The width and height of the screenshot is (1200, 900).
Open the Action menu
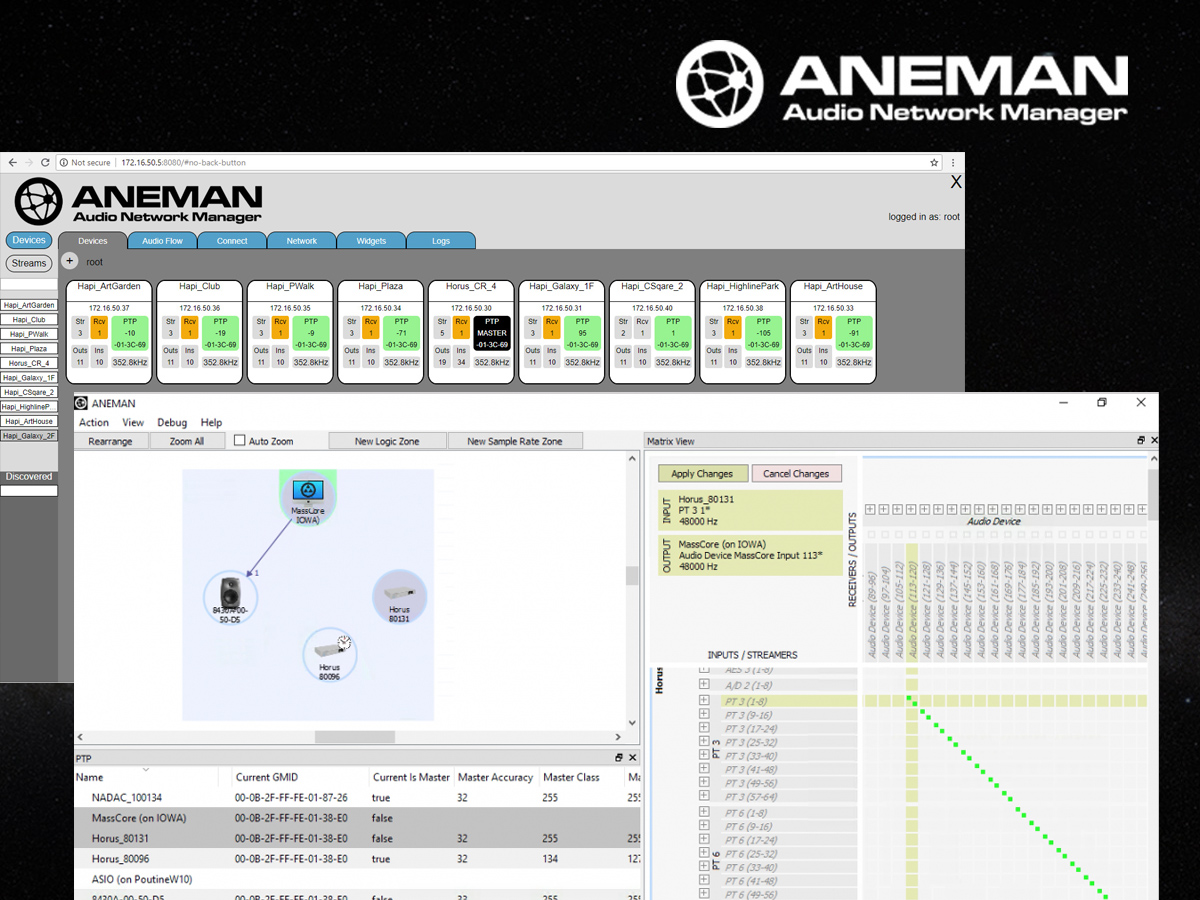click(x=94, y=423)
